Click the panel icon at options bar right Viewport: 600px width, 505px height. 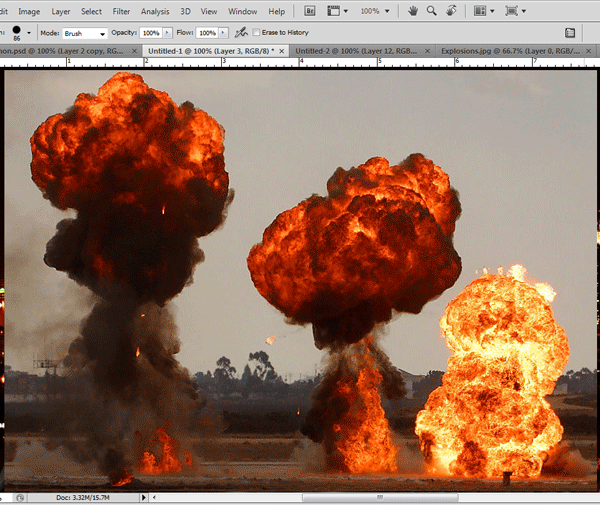(570, 33)
